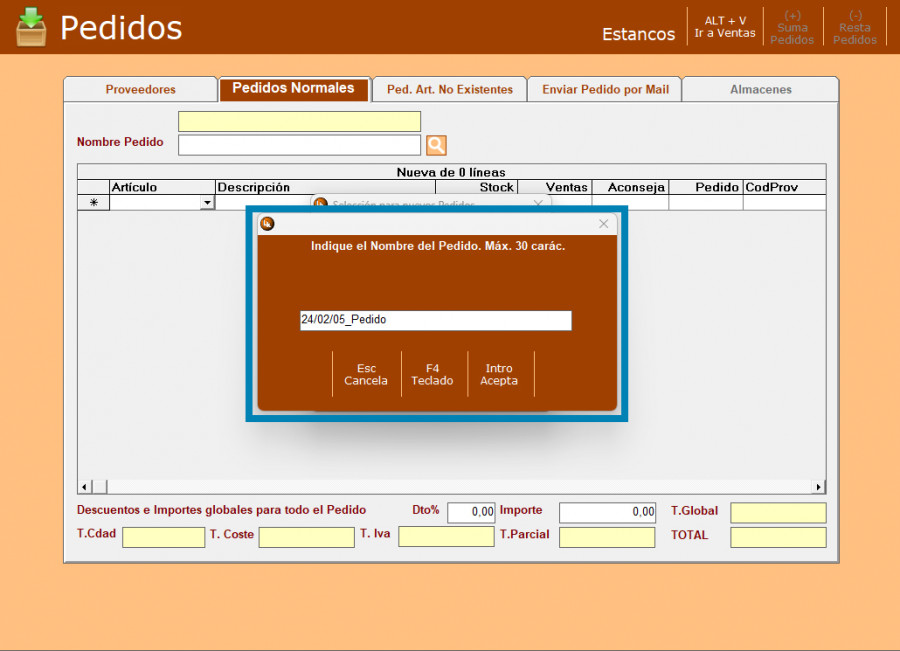Click the dialog's small orange title icon
900x651 pixels.
click(x=267, y=224)
